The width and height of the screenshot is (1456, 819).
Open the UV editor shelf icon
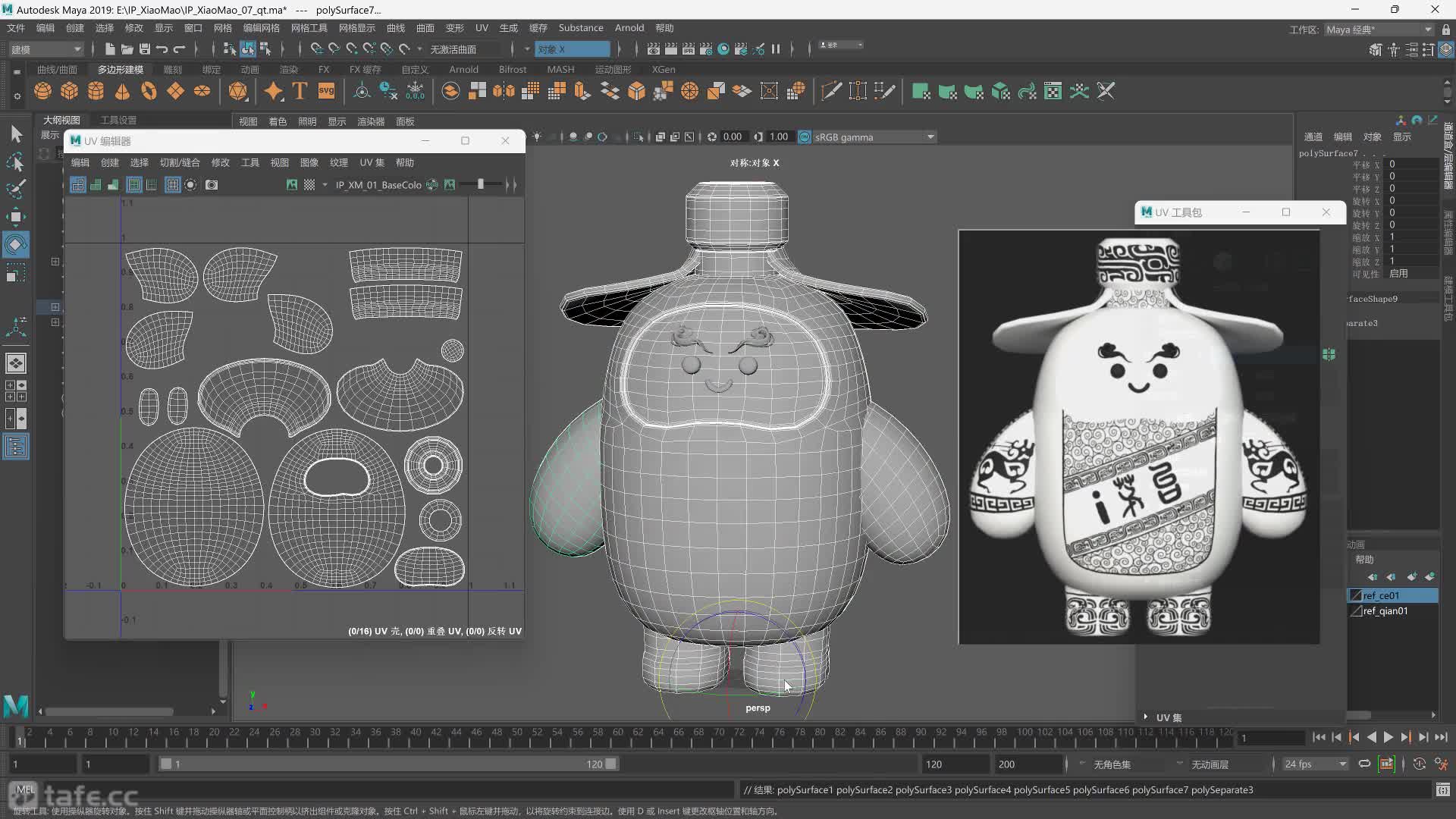coord(1053,92)
